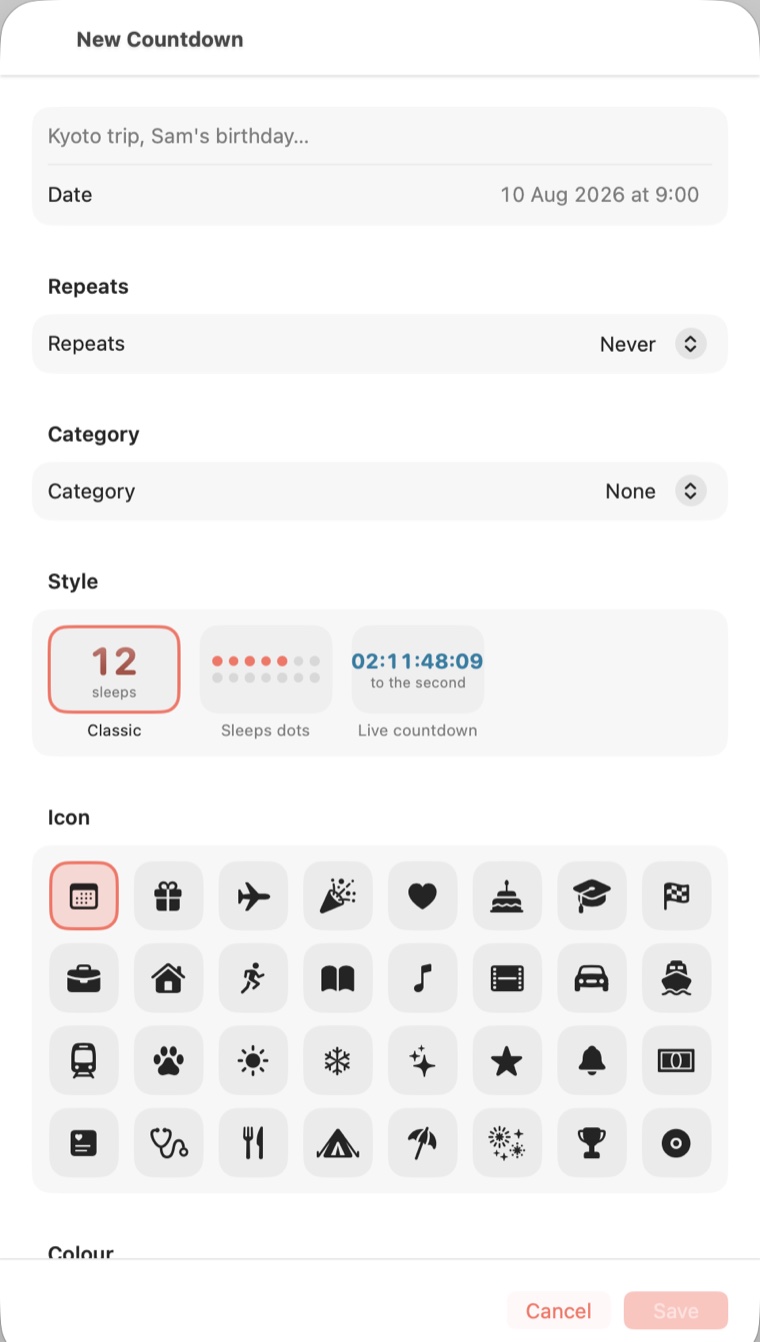Cancel the new countdown
This screenshot has width=760, height=1342.
coord(558,1310)
